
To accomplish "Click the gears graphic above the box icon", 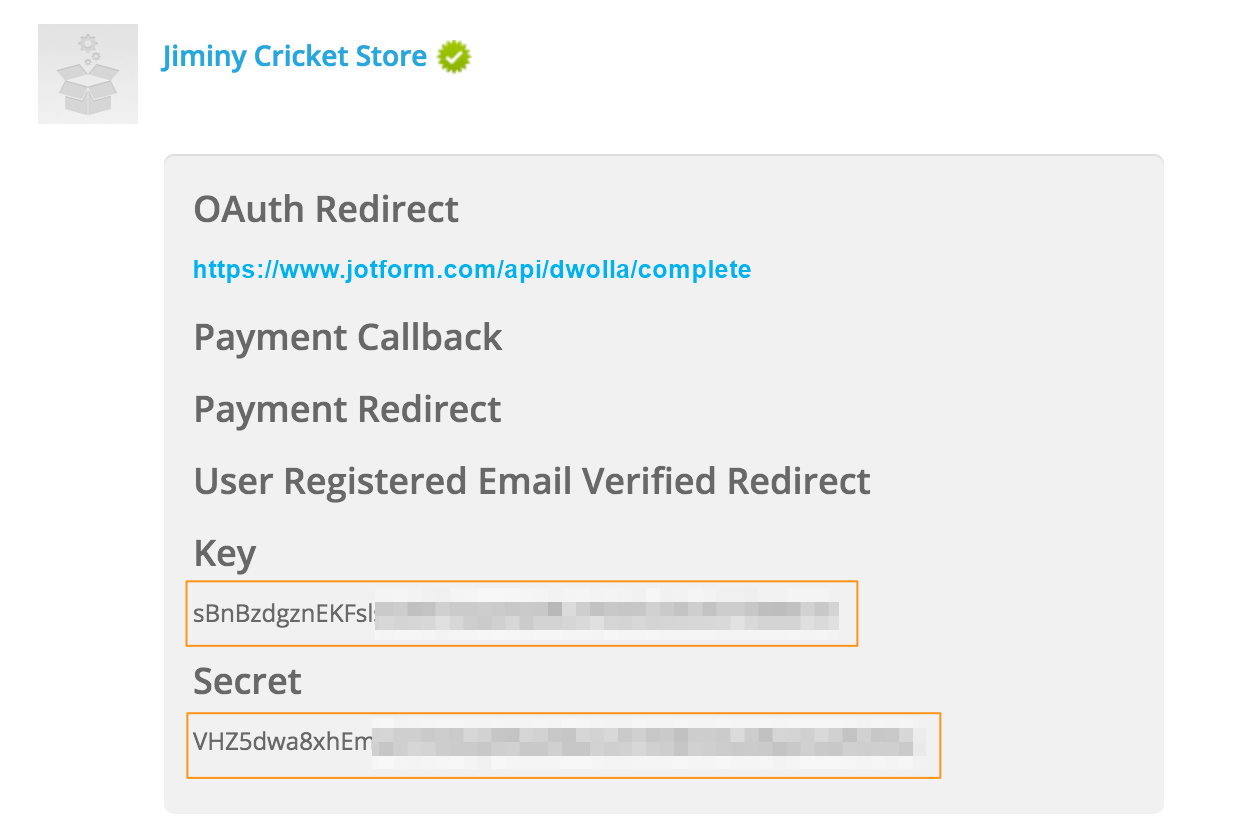I will [89, 45].
